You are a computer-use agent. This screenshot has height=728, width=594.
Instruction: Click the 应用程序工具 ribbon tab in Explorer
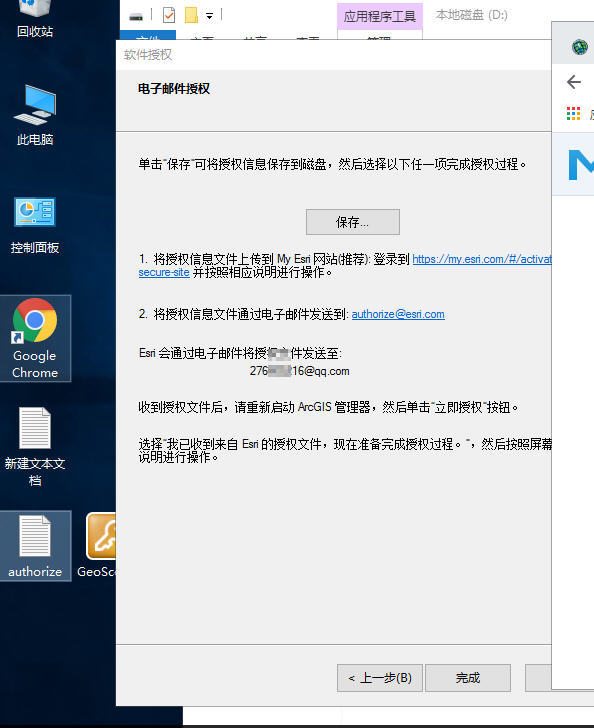[x=379, y=16]
